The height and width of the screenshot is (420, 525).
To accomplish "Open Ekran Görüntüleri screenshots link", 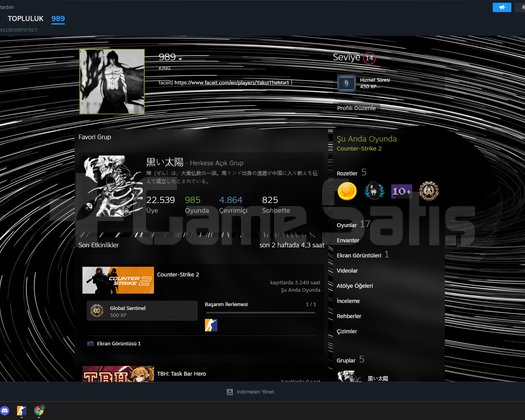I will click(x=359, y=255).
